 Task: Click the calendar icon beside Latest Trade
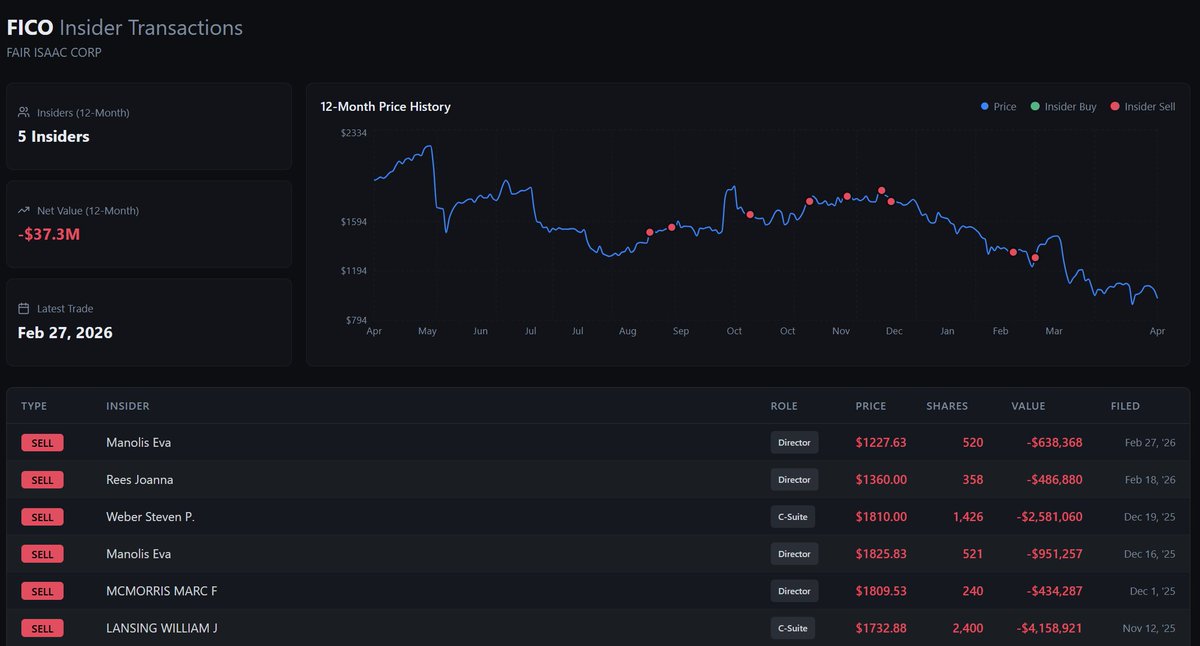coord(23,308)
